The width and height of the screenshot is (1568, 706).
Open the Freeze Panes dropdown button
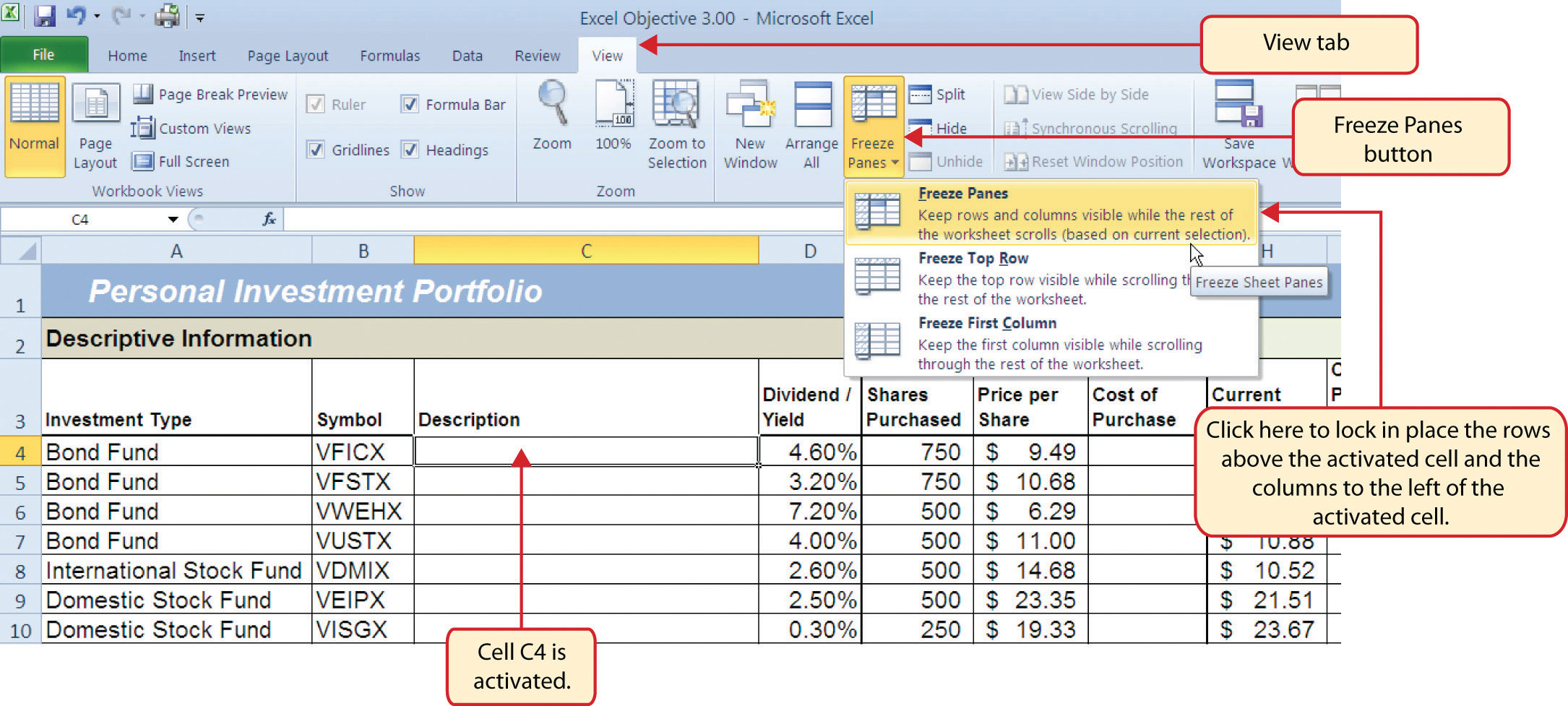pos(873,126)
